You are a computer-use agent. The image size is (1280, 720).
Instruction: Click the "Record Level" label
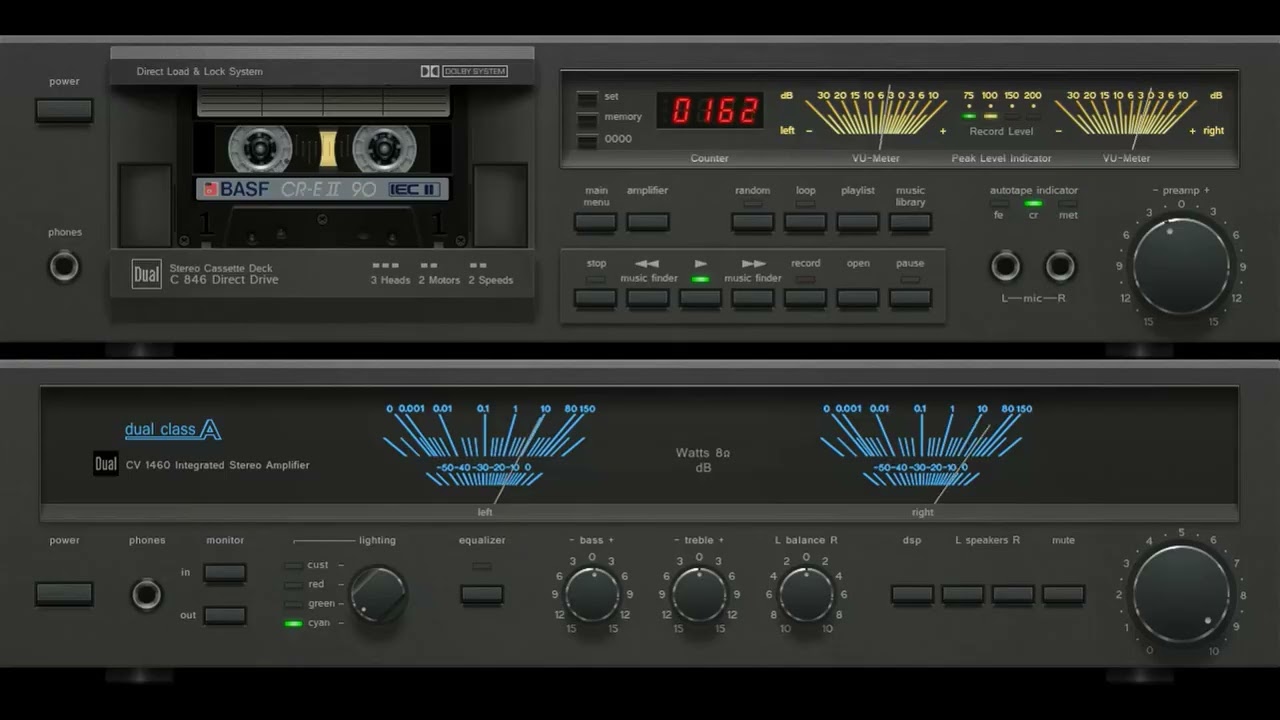(x=1001, y=131)
